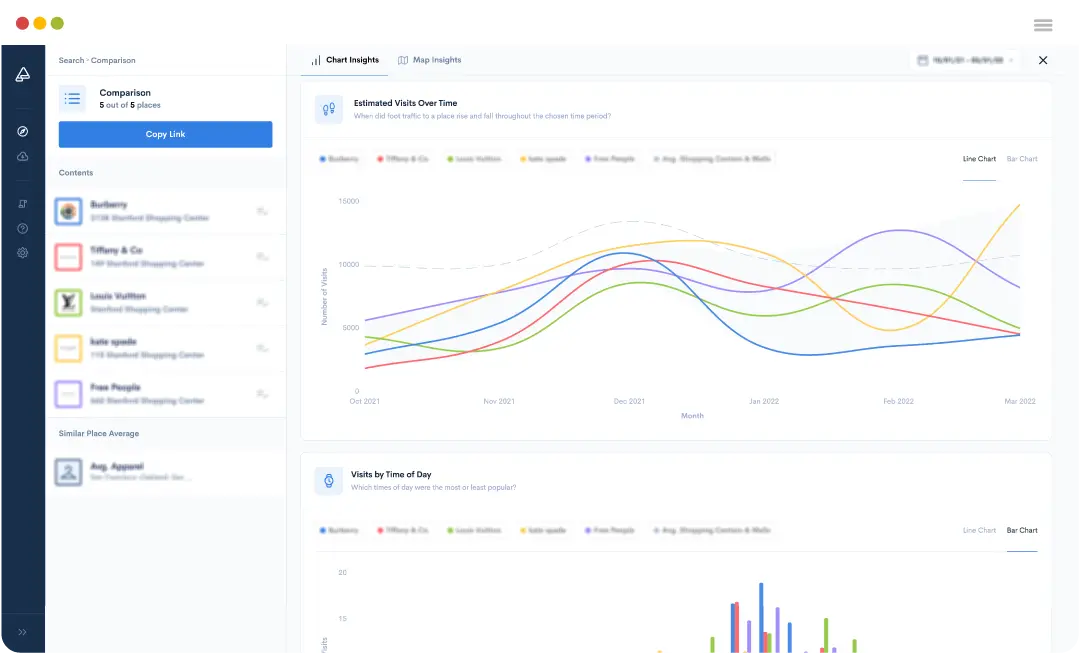Toggle Avg. Shopping Centers series in Visits by Time legend
1080x654 pixels.
(x=712, y=531)
